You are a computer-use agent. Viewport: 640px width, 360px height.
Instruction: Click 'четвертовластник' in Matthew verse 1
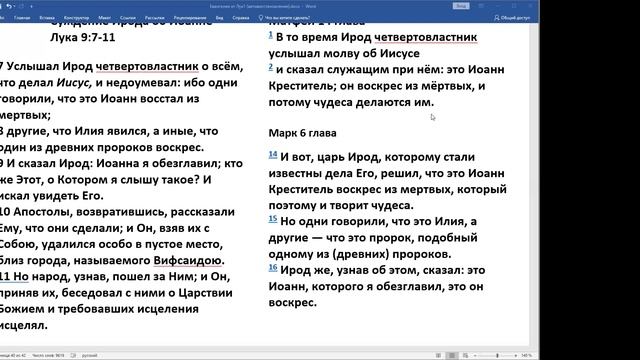point(426,37)
